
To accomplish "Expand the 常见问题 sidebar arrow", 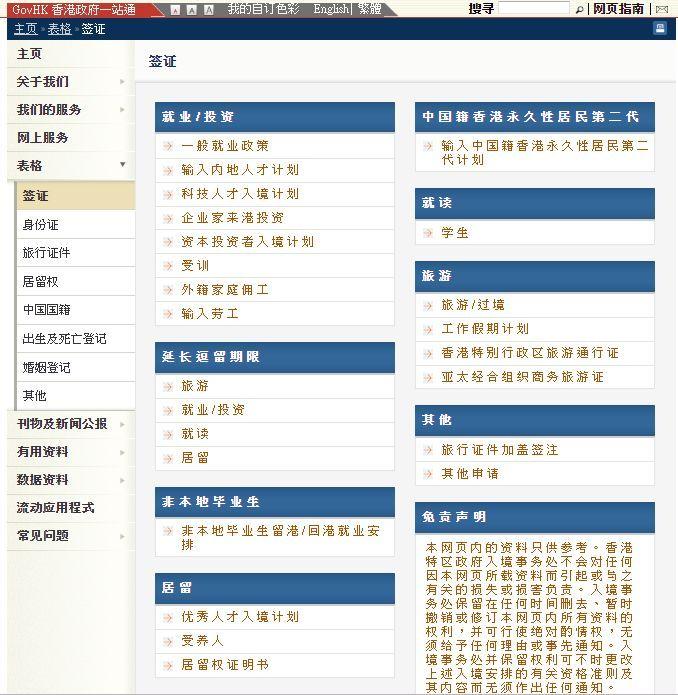I will pyautogui.click(x=122, y=536).
